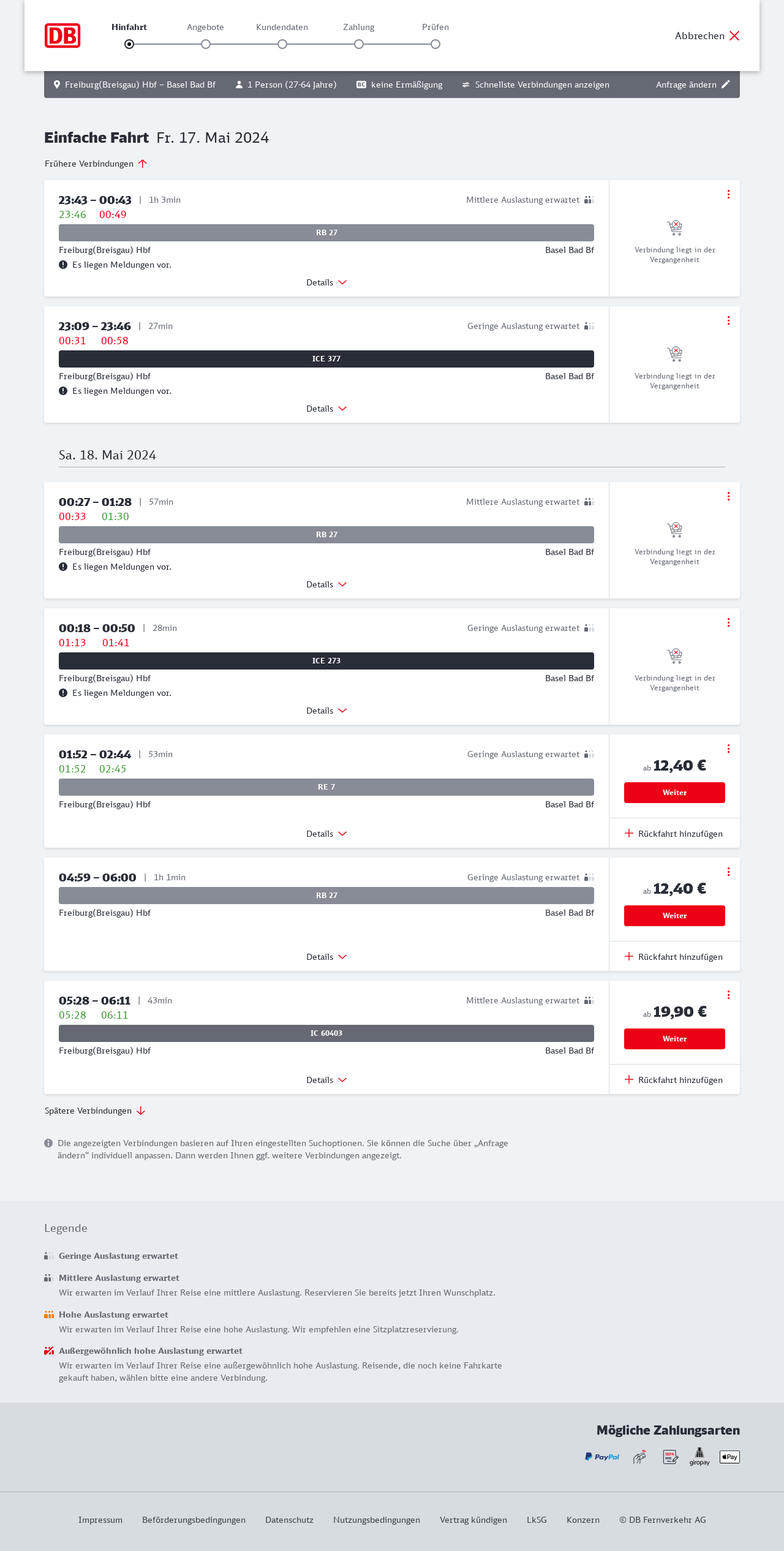Click the PayPal payment logo
Screen dimensions: 784x1551
[602, 1457]
